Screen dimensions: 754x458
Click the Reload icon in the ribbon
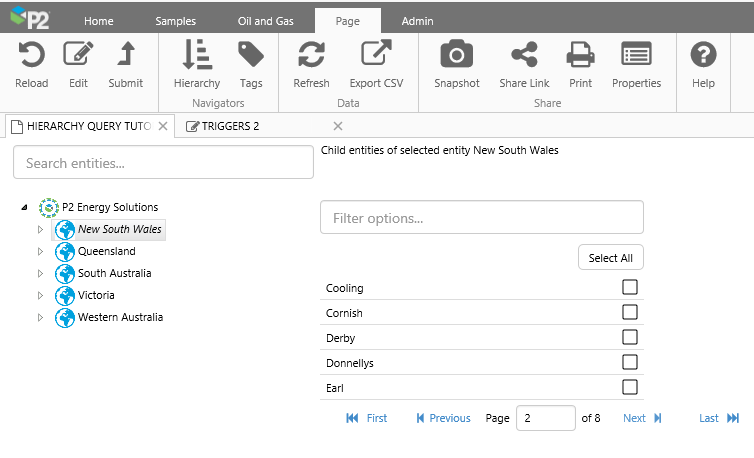(32, 56)
